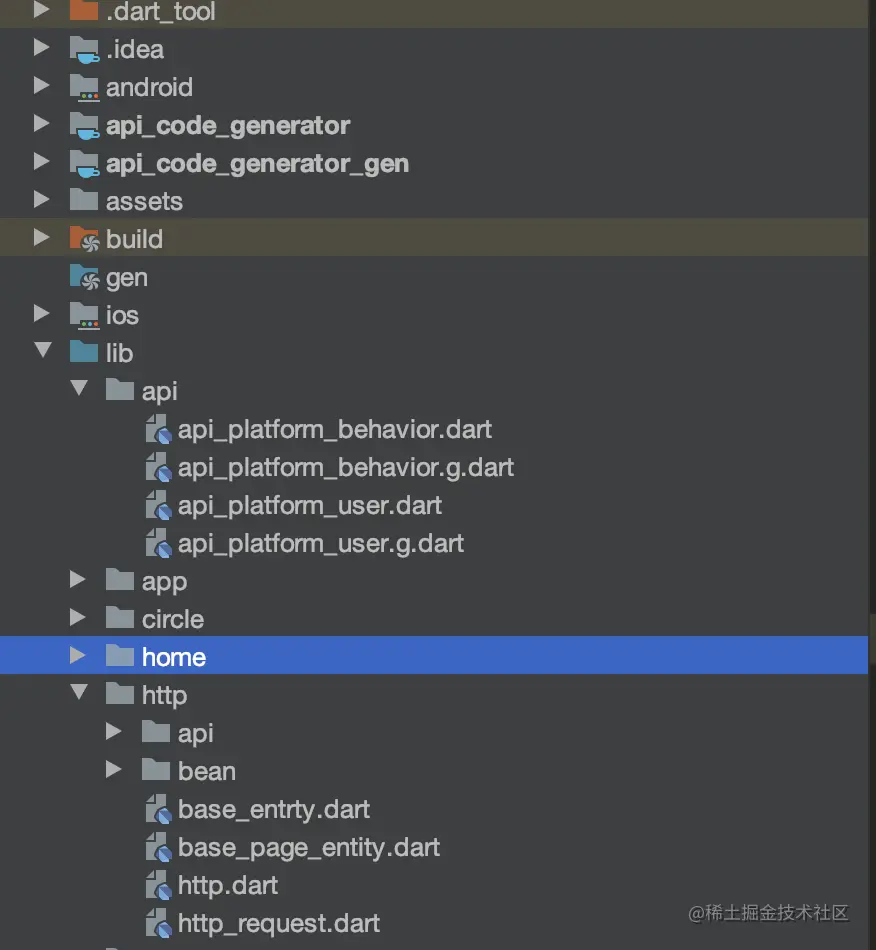This screenshot has height=950, width=876.
Task: Click the build folder icon
Action: coord(85,239)
